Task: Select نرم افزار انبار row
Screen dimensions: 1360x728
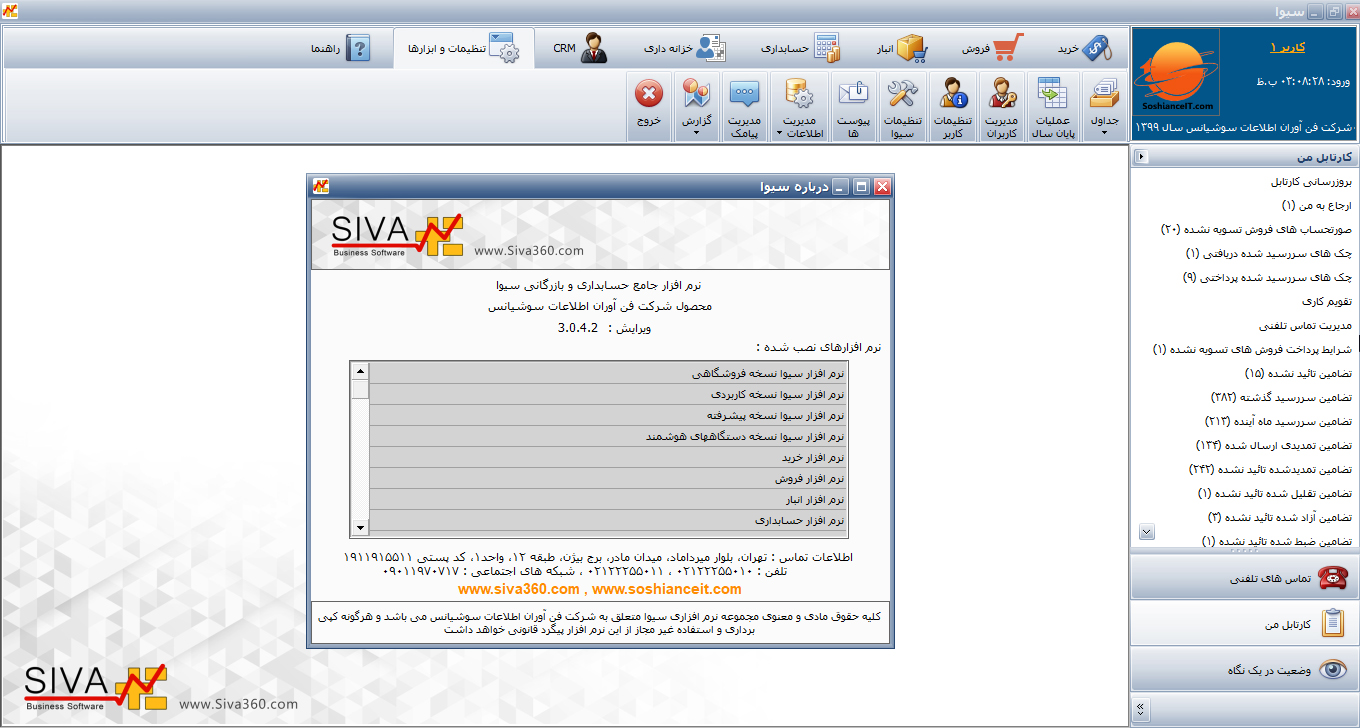Action: [608, 499]
